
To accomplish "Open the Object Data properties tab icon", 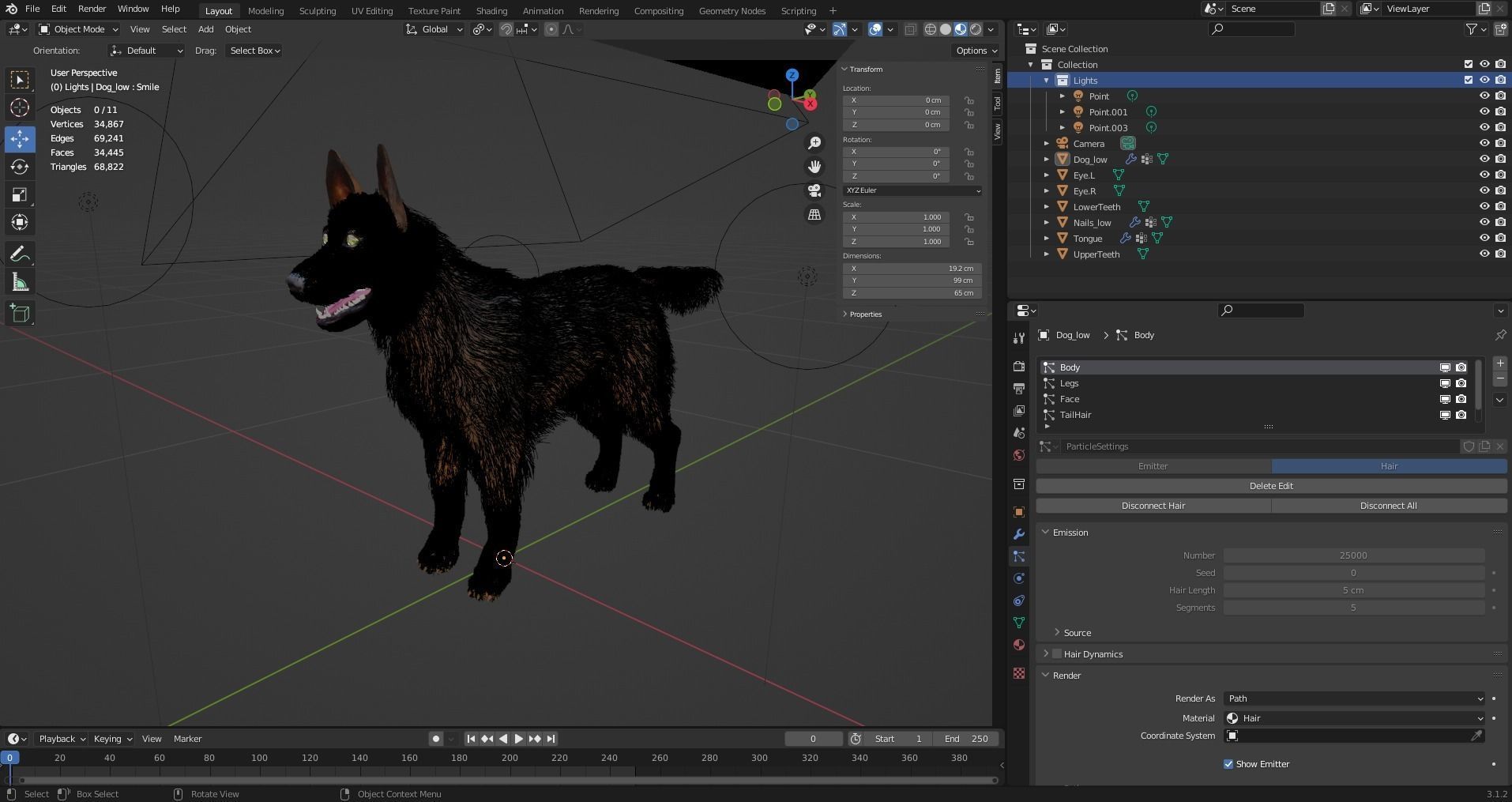I will coord(1019,623).
